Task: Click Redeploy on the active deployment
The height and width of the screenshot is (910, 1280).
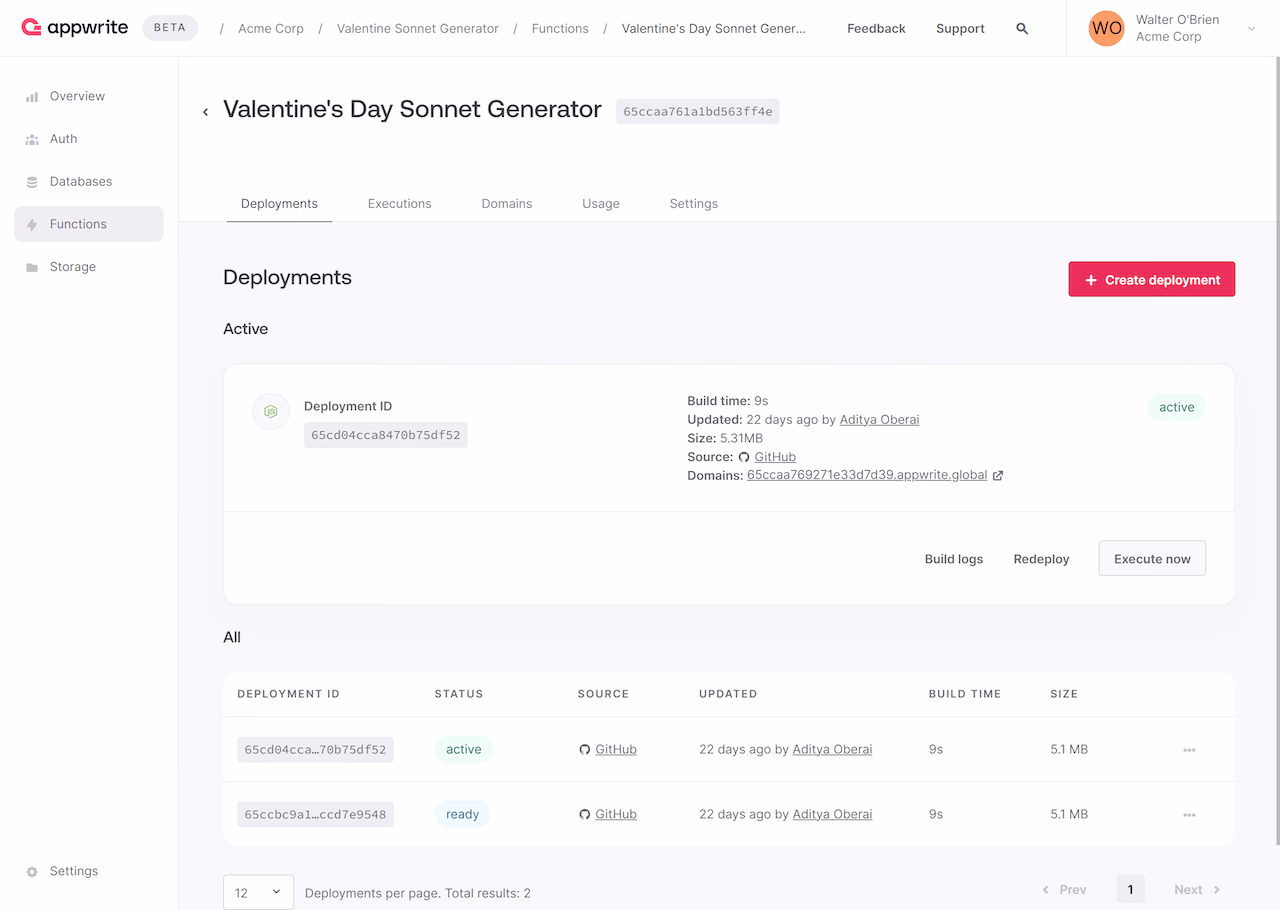Action: click(1041, 559)
